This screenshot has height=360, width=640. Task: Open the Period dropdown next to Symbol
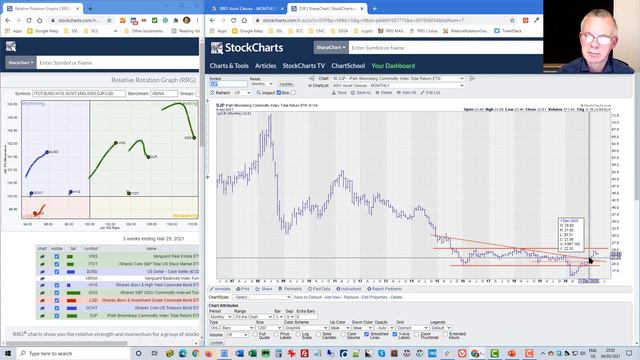point(262,84)
